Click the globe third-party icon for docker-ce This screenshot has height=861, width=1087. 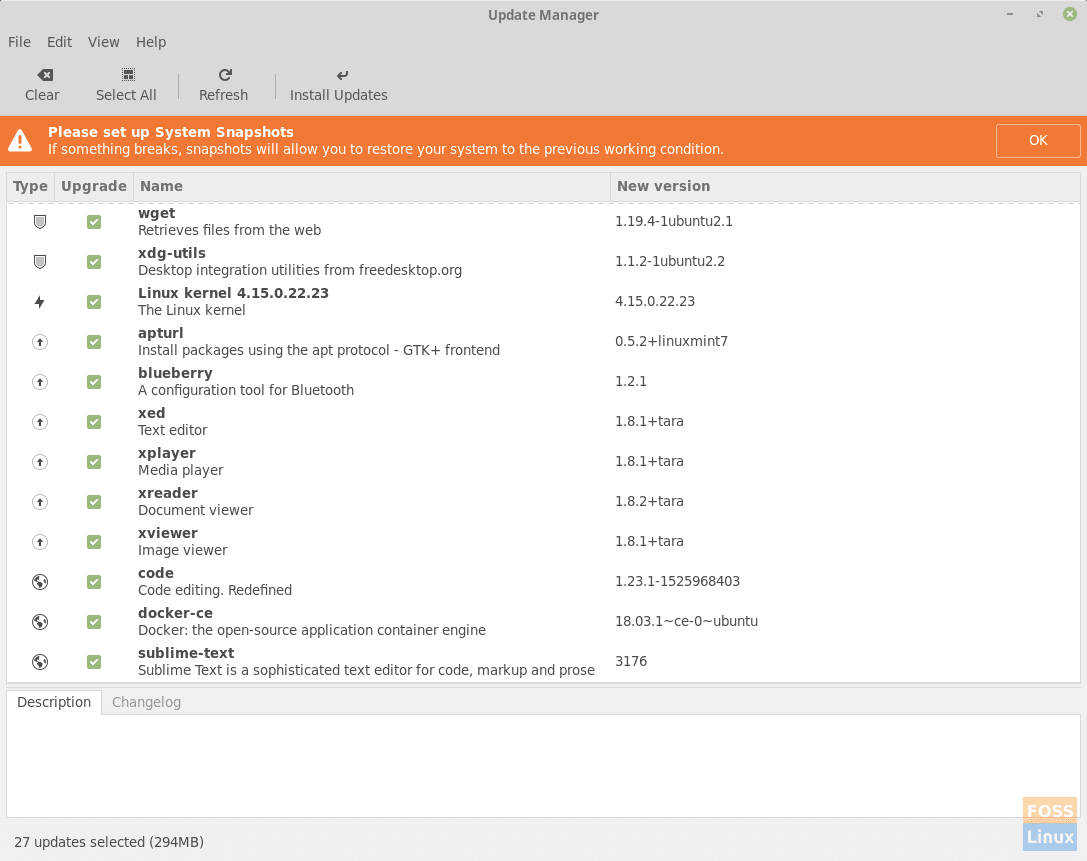pos(40,622)
